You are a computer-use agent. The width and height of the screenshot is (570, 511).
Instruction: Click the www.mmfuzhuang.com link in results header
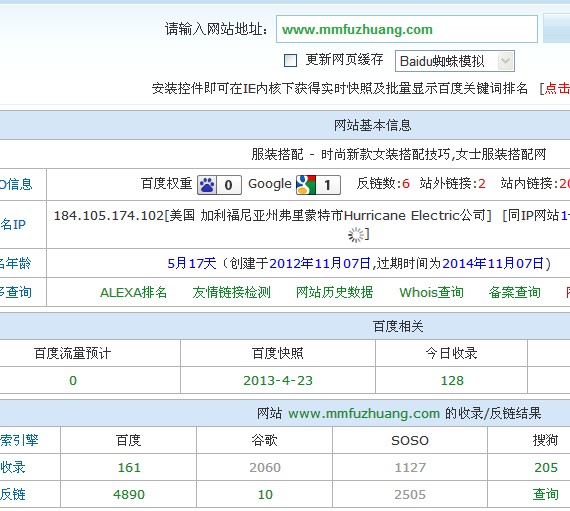click(x=364, y=414)
